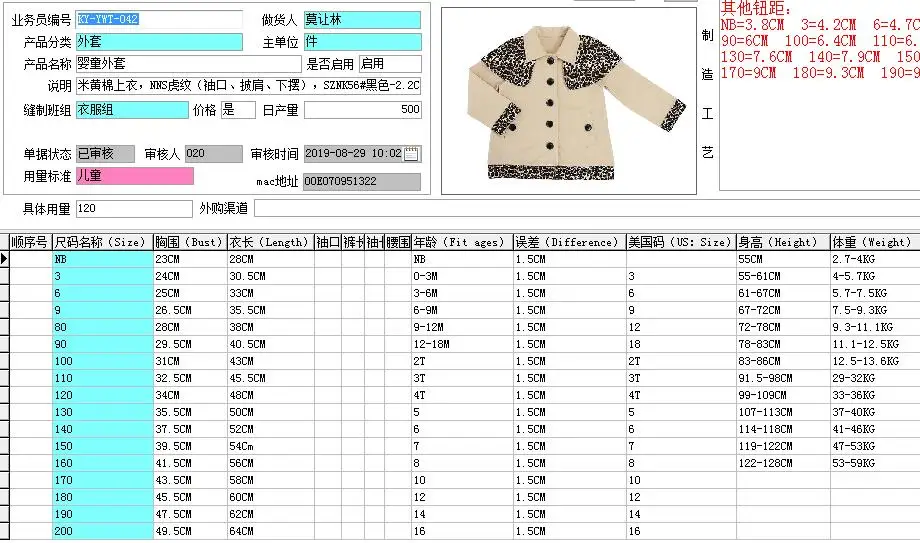Open the 价格 field showing 是

pyautogui.click(x=238, y=110)
